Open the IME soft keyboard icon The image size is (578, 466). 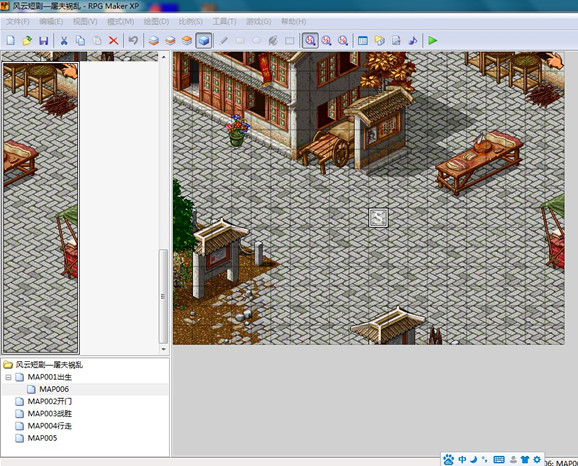(x=499, y=459)
